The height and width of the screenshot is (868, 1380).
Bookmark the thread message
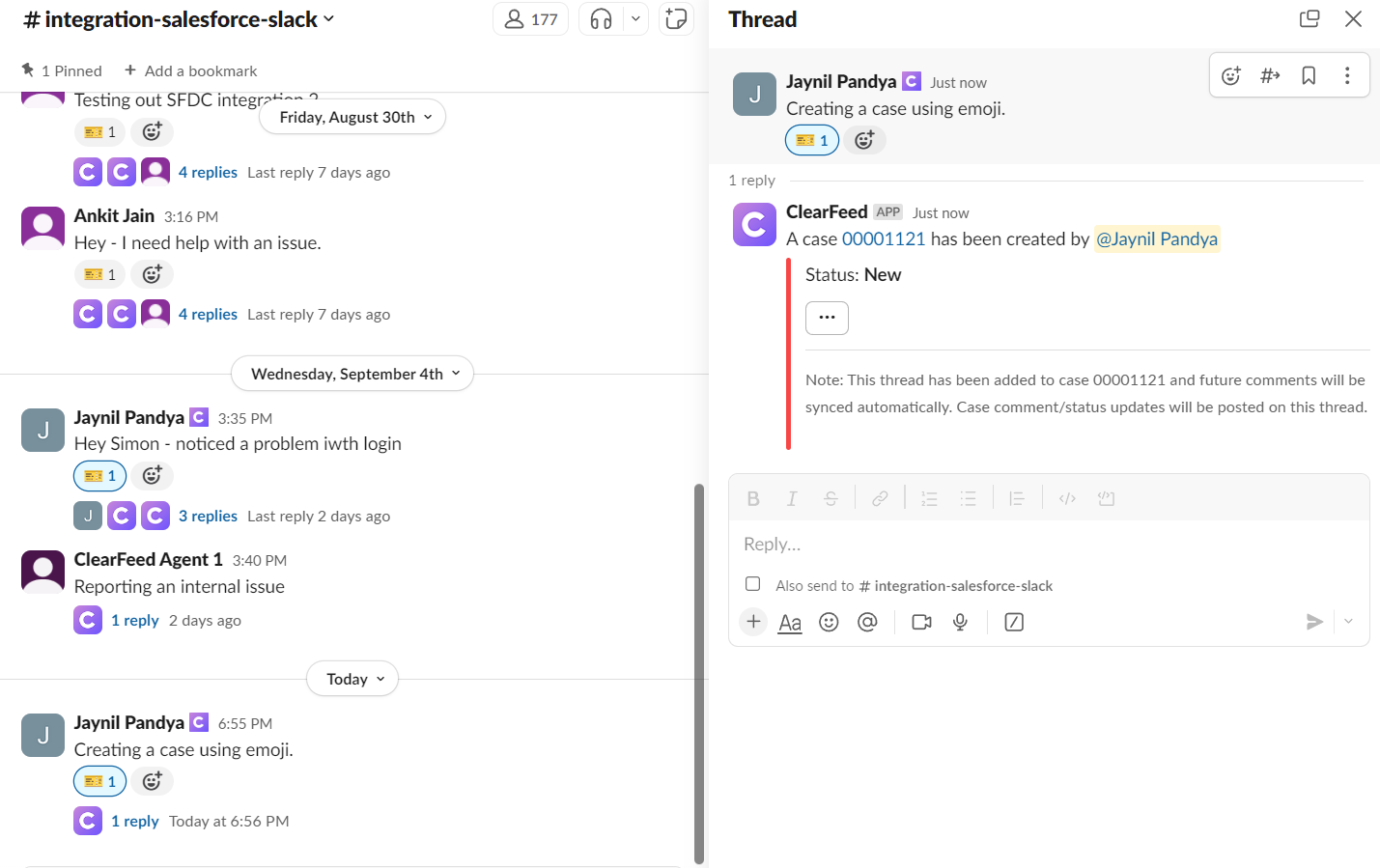(1309, 75)
